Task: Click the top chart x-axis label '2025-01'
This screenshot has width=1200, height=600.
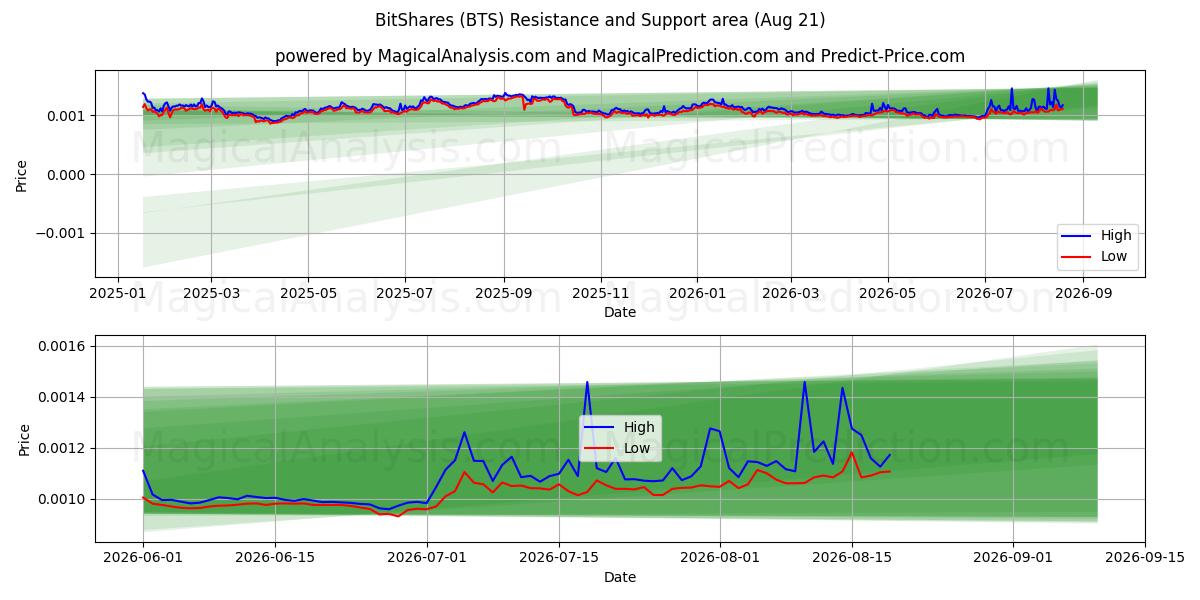Action: pyautogui.click(x=118, y=293)
